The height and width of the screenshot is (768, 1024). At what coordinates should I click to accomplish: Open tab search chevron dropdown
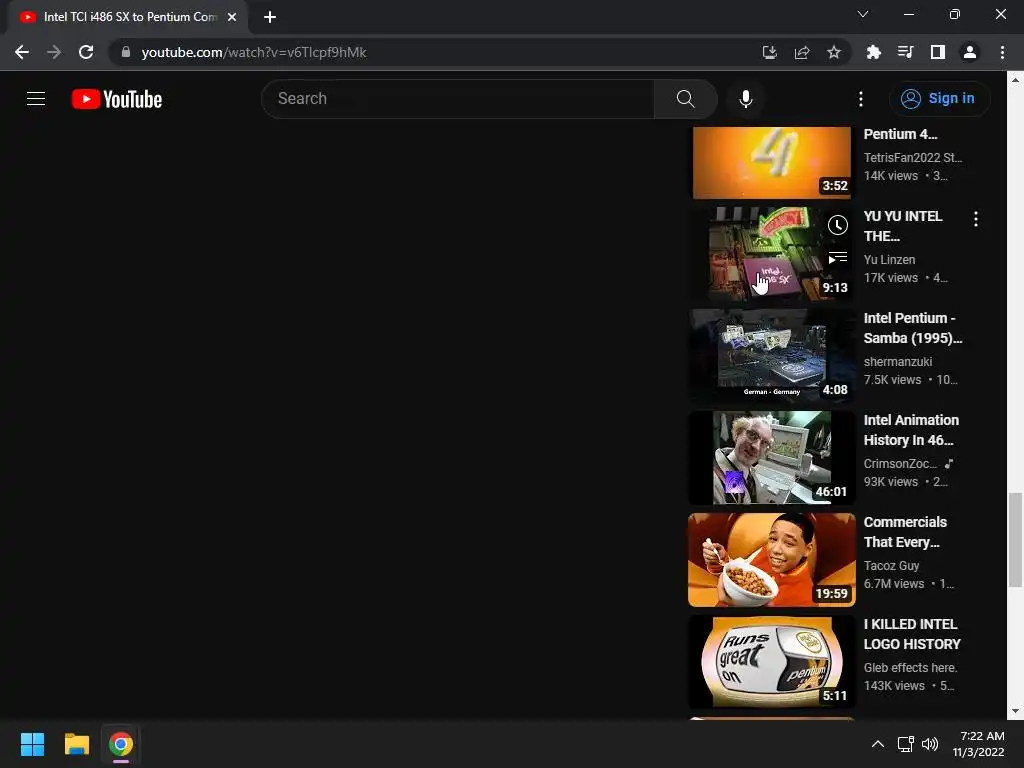pyautogui.click(x=863, y=14)
